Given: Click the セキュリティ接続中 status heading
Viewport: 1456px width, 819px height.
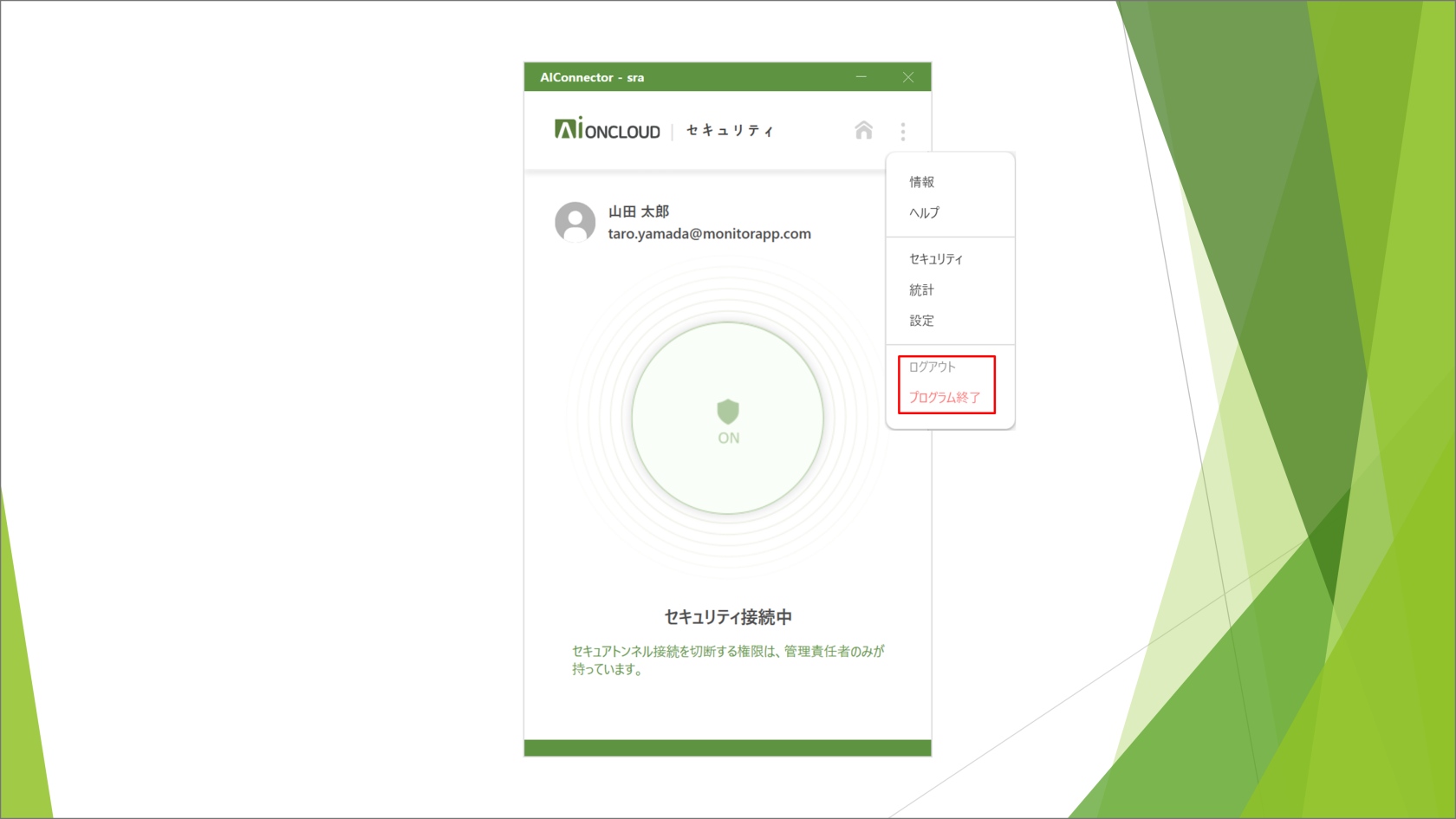Looking at the screenshot, I should (x=728, y=617).
